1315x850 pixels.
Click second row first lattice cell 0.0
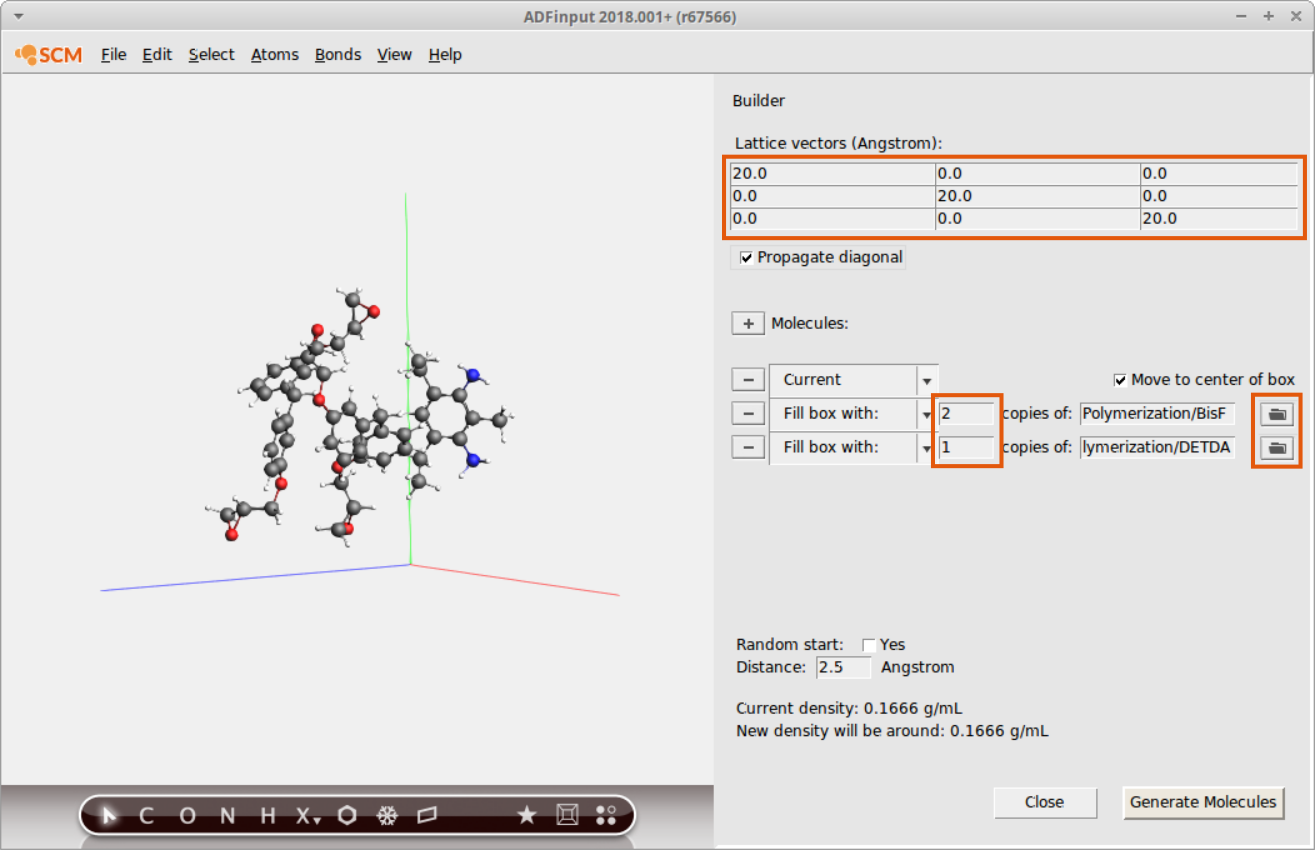point(832,196)
